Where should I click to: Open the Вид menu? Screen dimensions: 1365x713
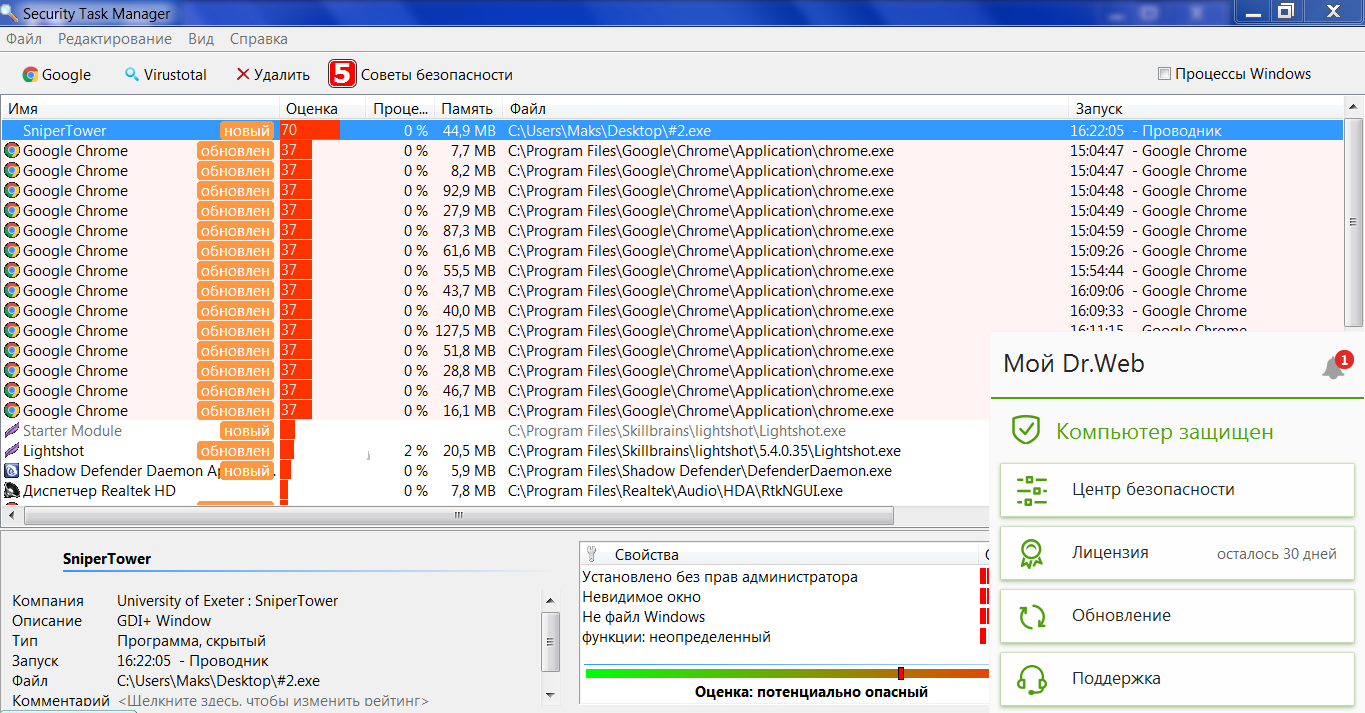[201, 39]
